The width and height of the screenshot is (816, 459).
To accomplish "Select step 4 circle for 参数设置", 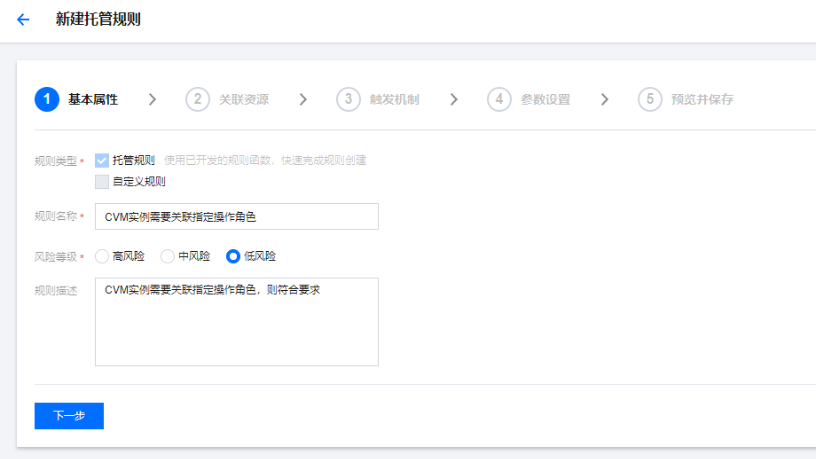I will coord(499,99).
